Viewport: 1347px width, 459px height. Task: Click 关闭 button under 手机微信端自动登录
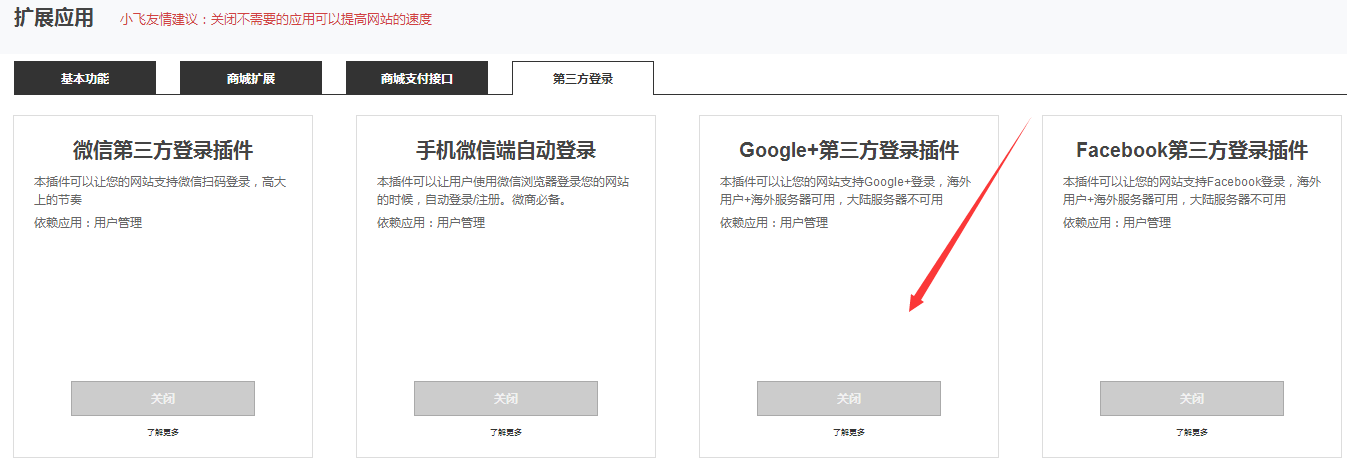pos(506,398)
